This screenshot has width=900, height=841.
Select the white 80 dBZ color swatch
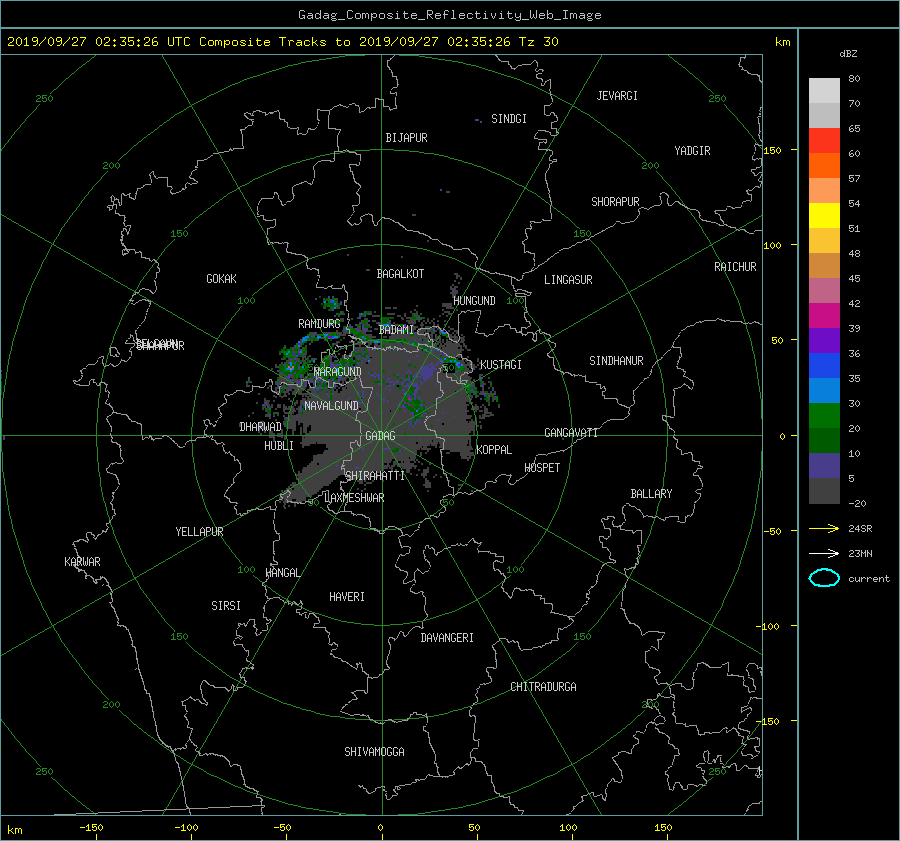coord(824,90)
